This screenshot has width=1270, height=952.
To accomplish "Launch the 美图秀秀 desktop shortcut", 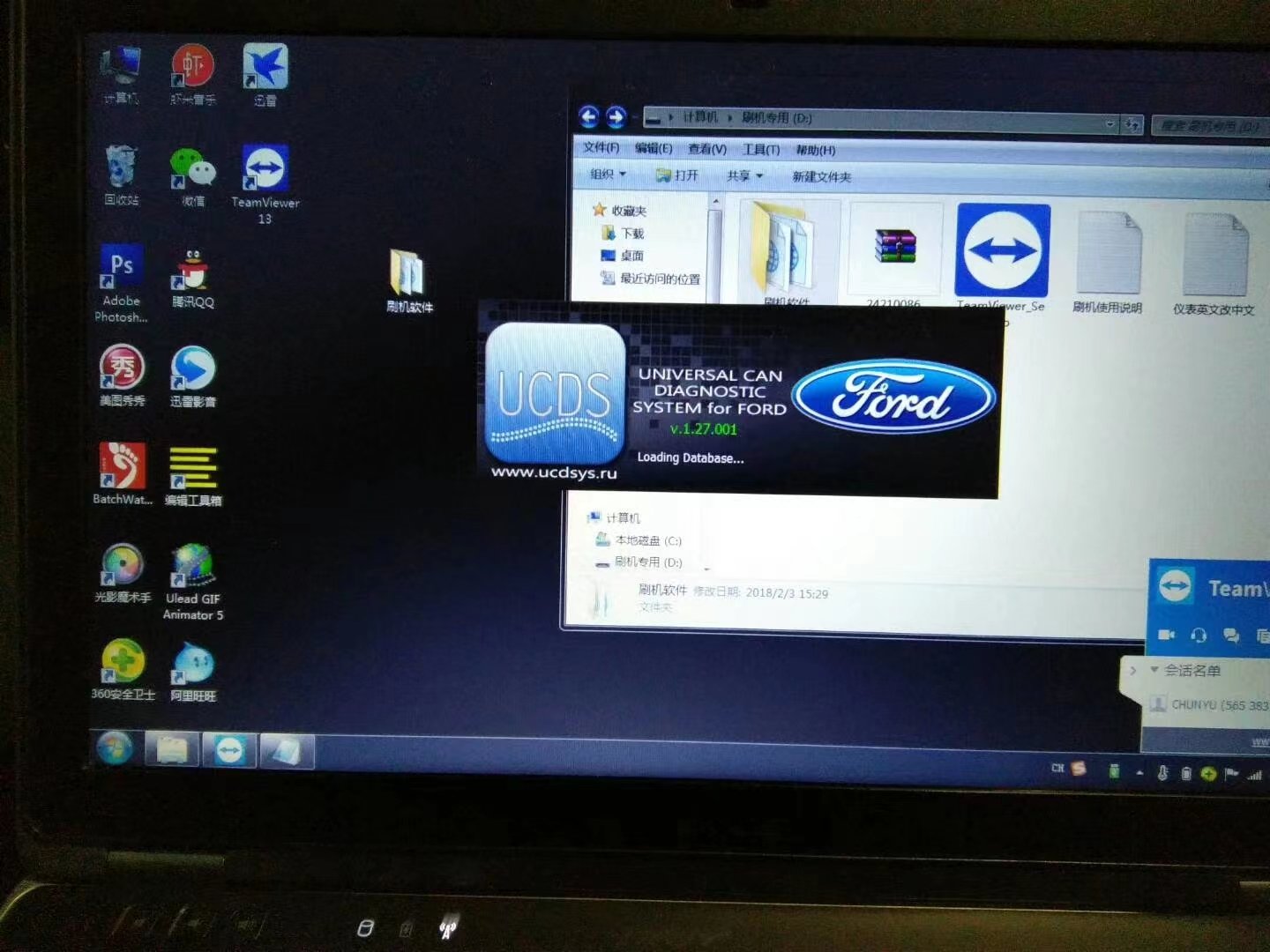I will pos(122,376).
